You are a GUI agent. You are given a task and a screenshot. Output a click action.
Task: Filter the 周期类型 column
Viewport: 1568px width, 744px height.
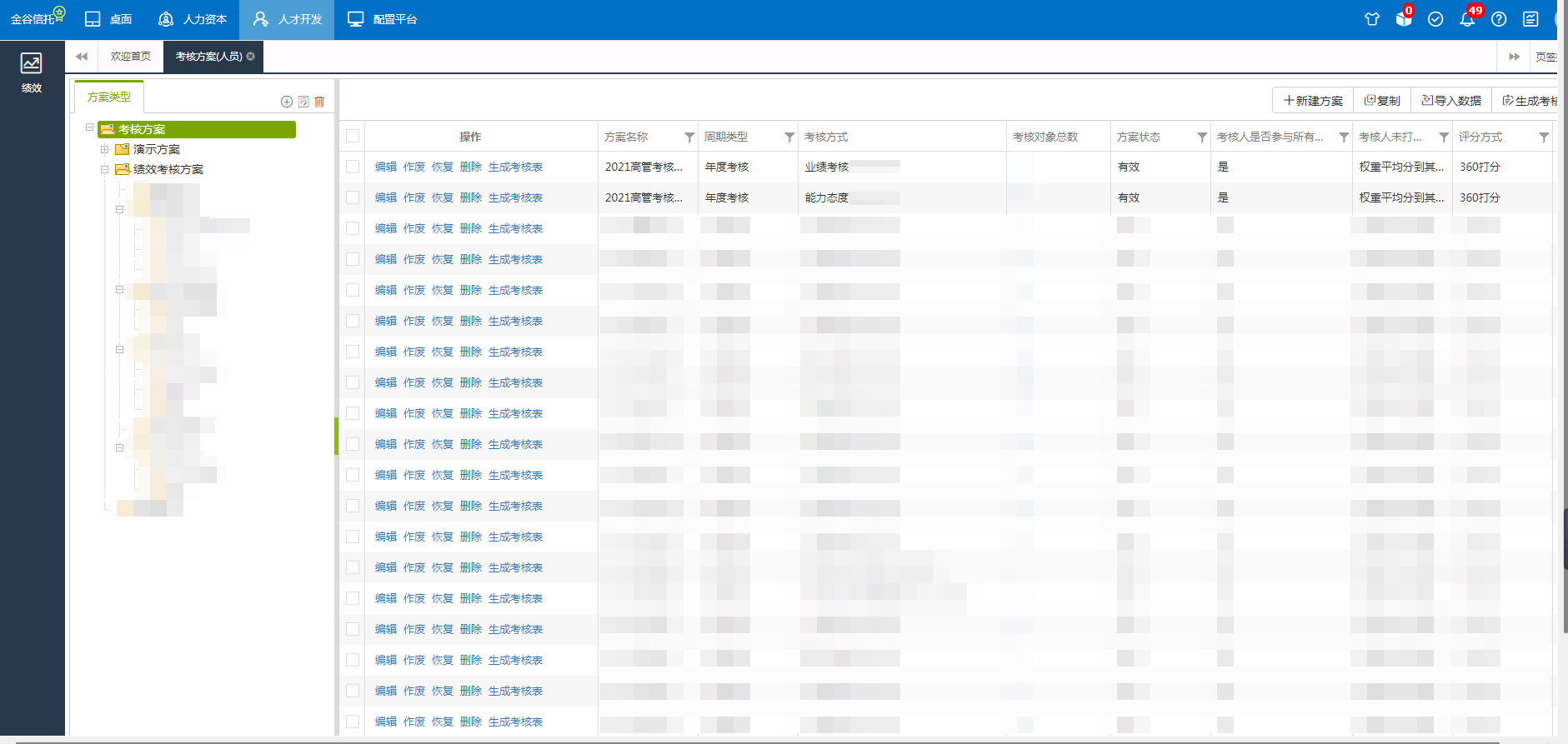[789, 137]
